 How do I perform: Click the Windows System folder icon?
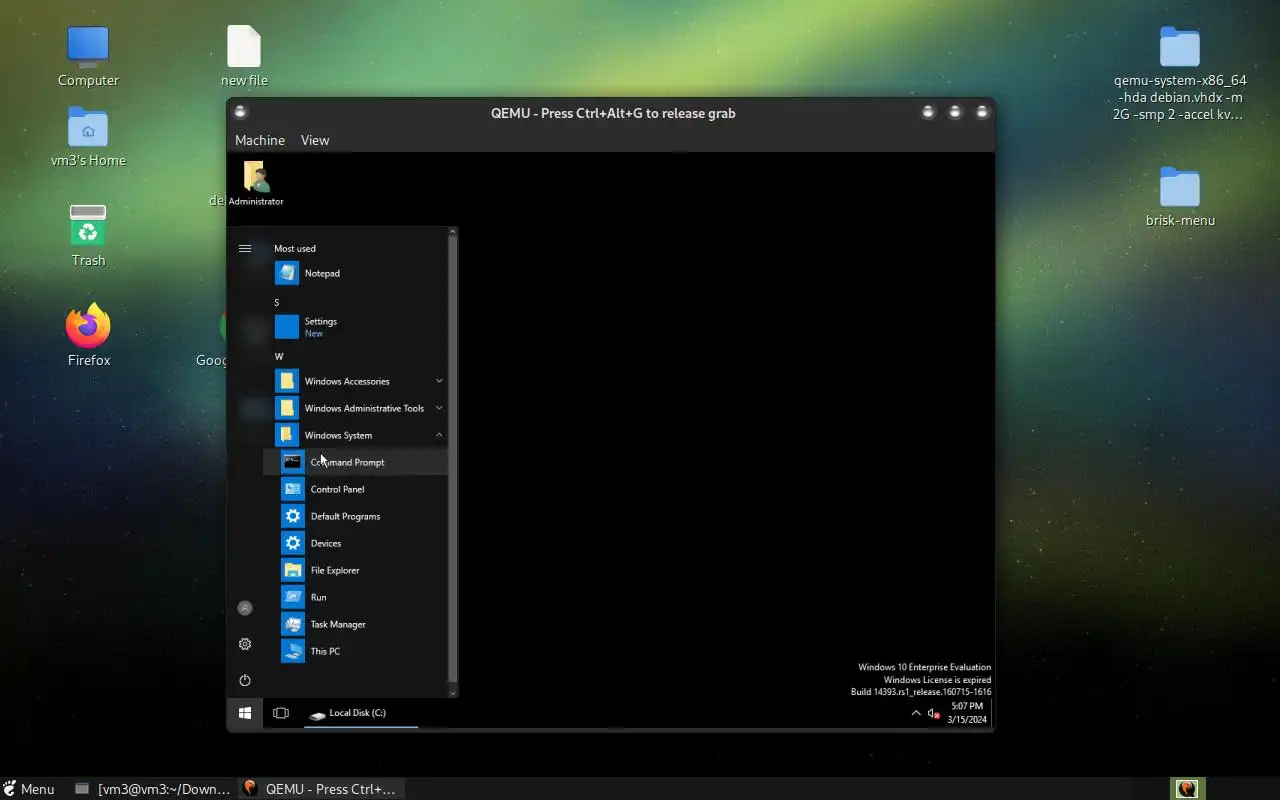tap(287, 435)
